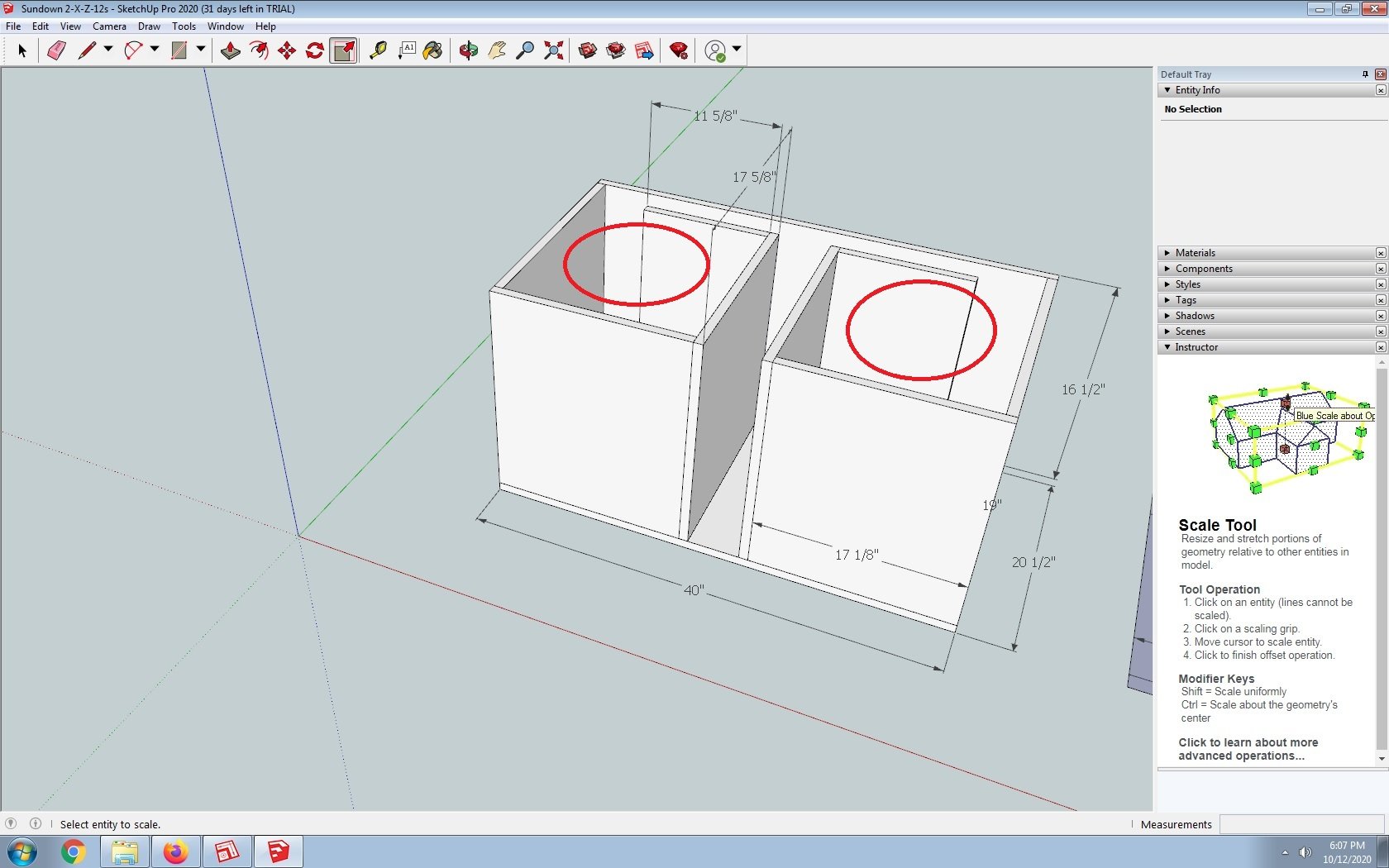Pick the Tape Measure tool
1389x868 pixels.
379,50
